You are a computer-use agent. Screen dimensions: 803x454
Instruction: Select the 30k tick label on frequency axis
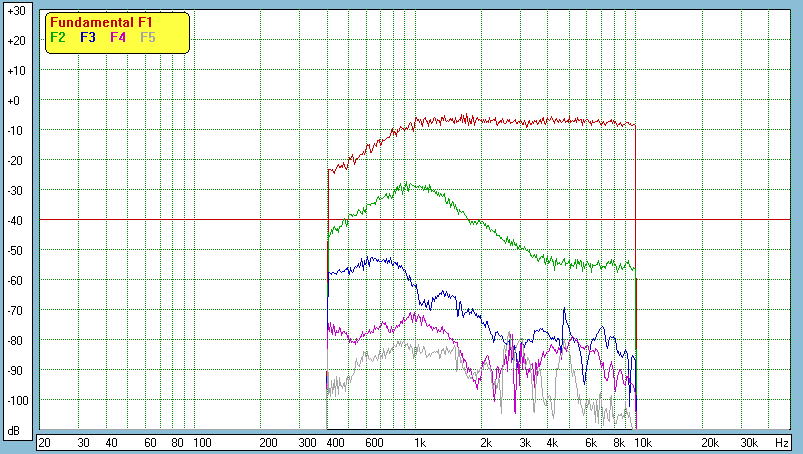coord(747,442)
